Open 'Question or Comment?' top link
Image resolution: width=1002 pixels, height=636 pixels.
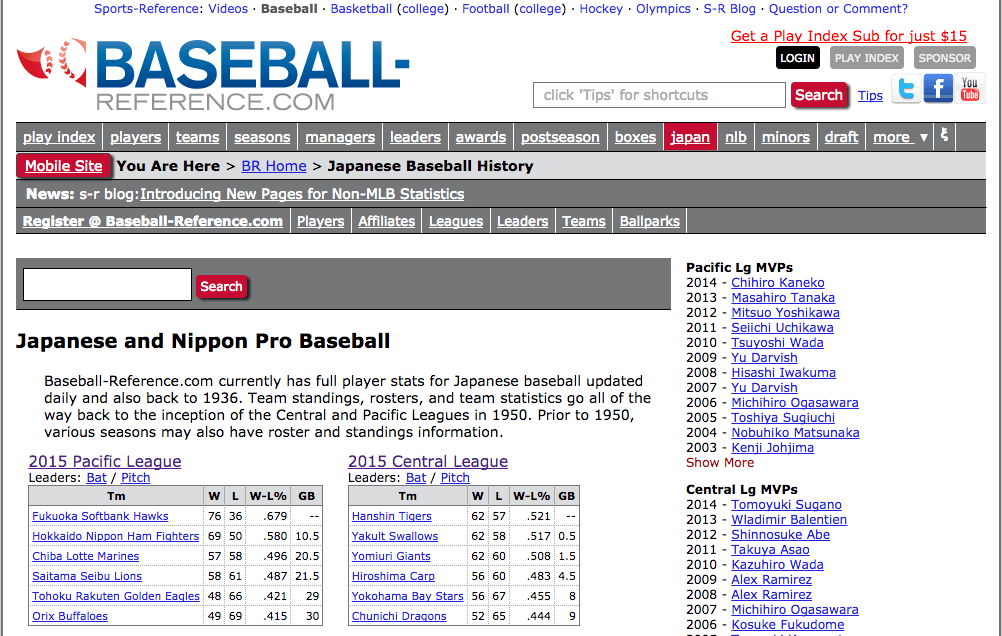[x=838, y=9]
